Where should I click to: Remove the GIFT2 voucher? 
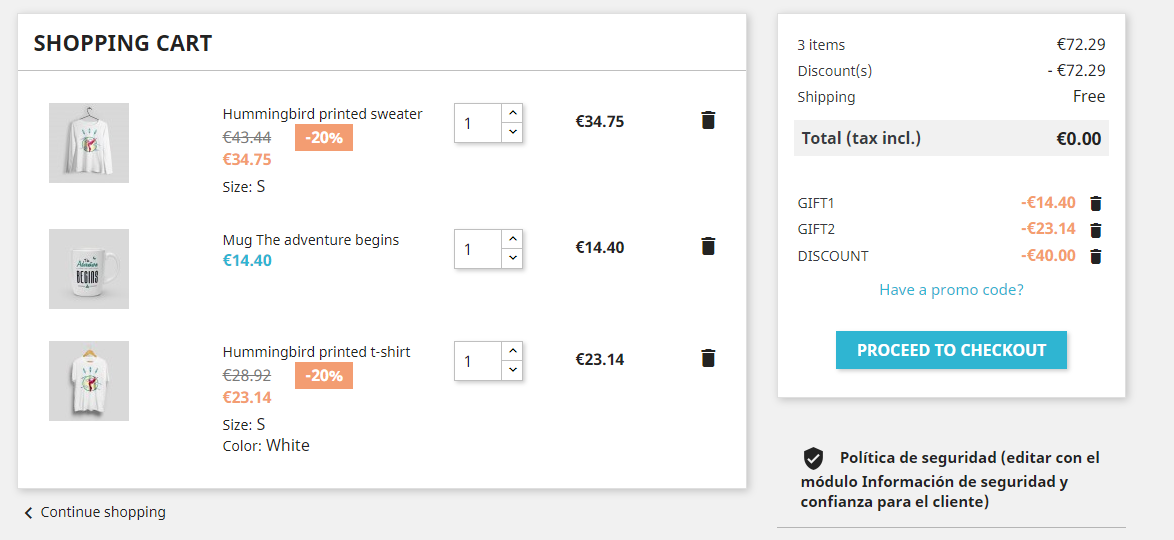coord(1095,230)
